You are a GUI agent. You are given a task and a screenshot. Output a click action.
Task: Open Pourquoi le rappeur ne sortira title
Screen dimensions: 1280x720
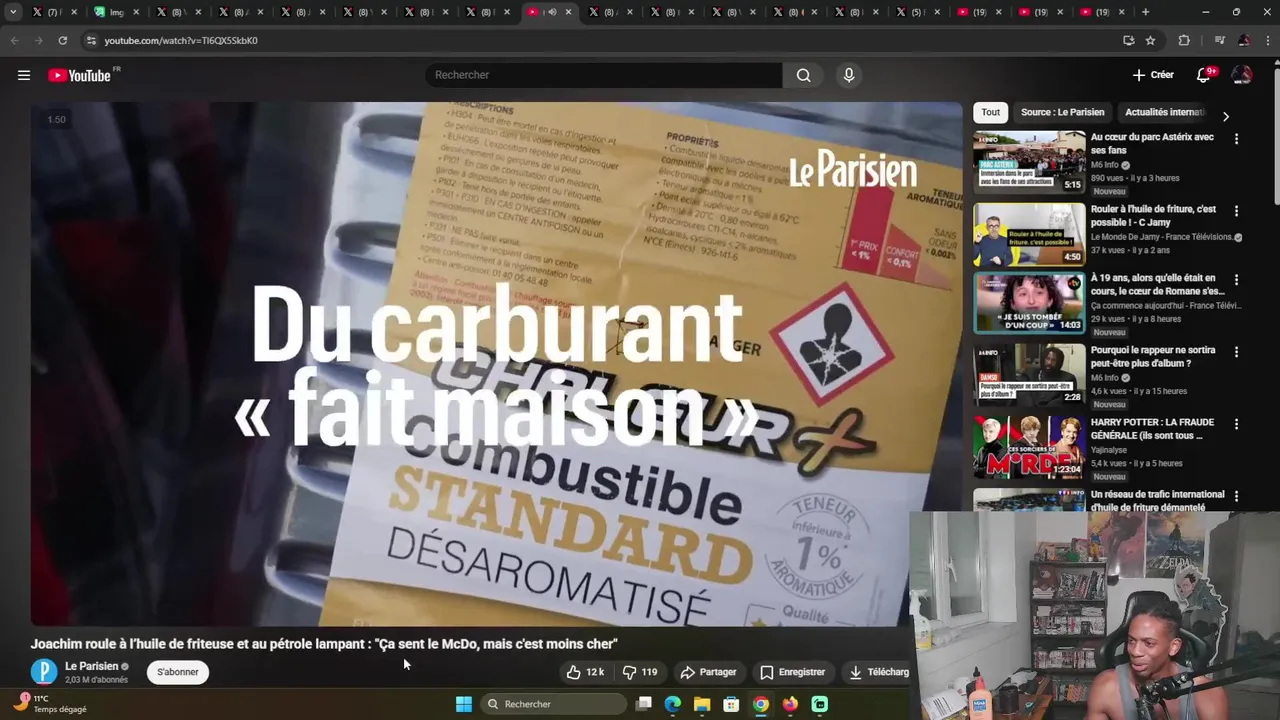[x=1153, y=357]
